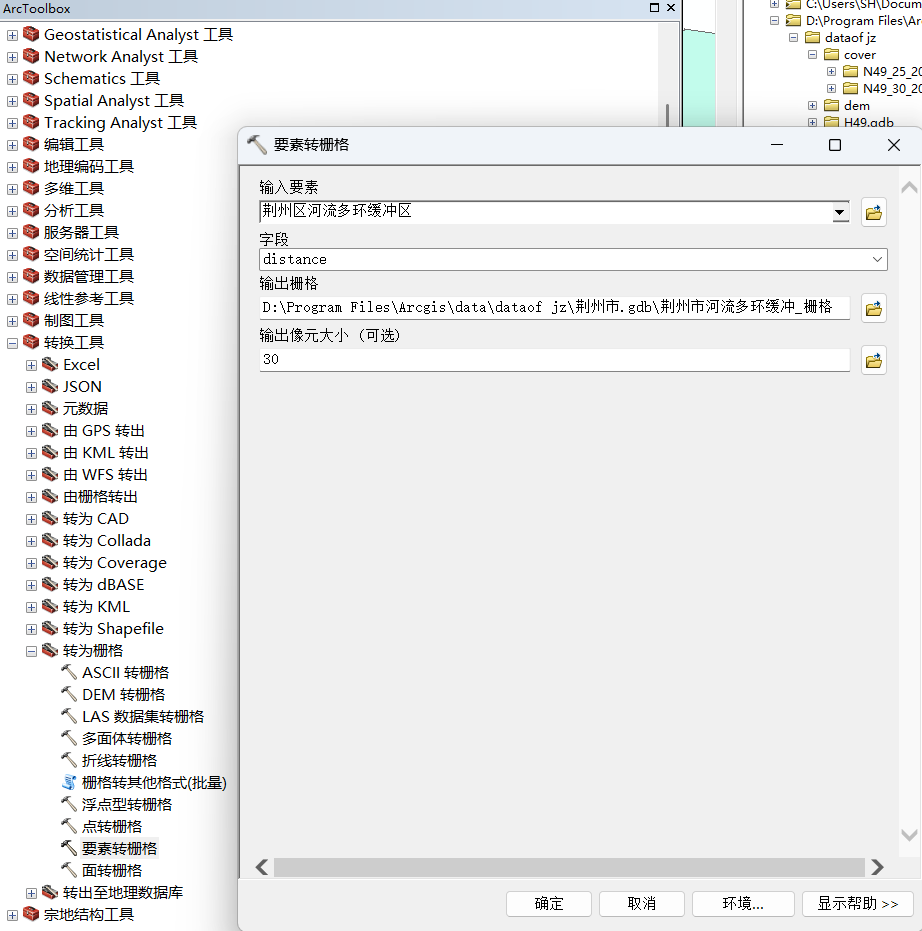Select the Geostatistical Analyst 工具 toolbox icon
This screenshot has height=931, width=922.
point(31,34)
